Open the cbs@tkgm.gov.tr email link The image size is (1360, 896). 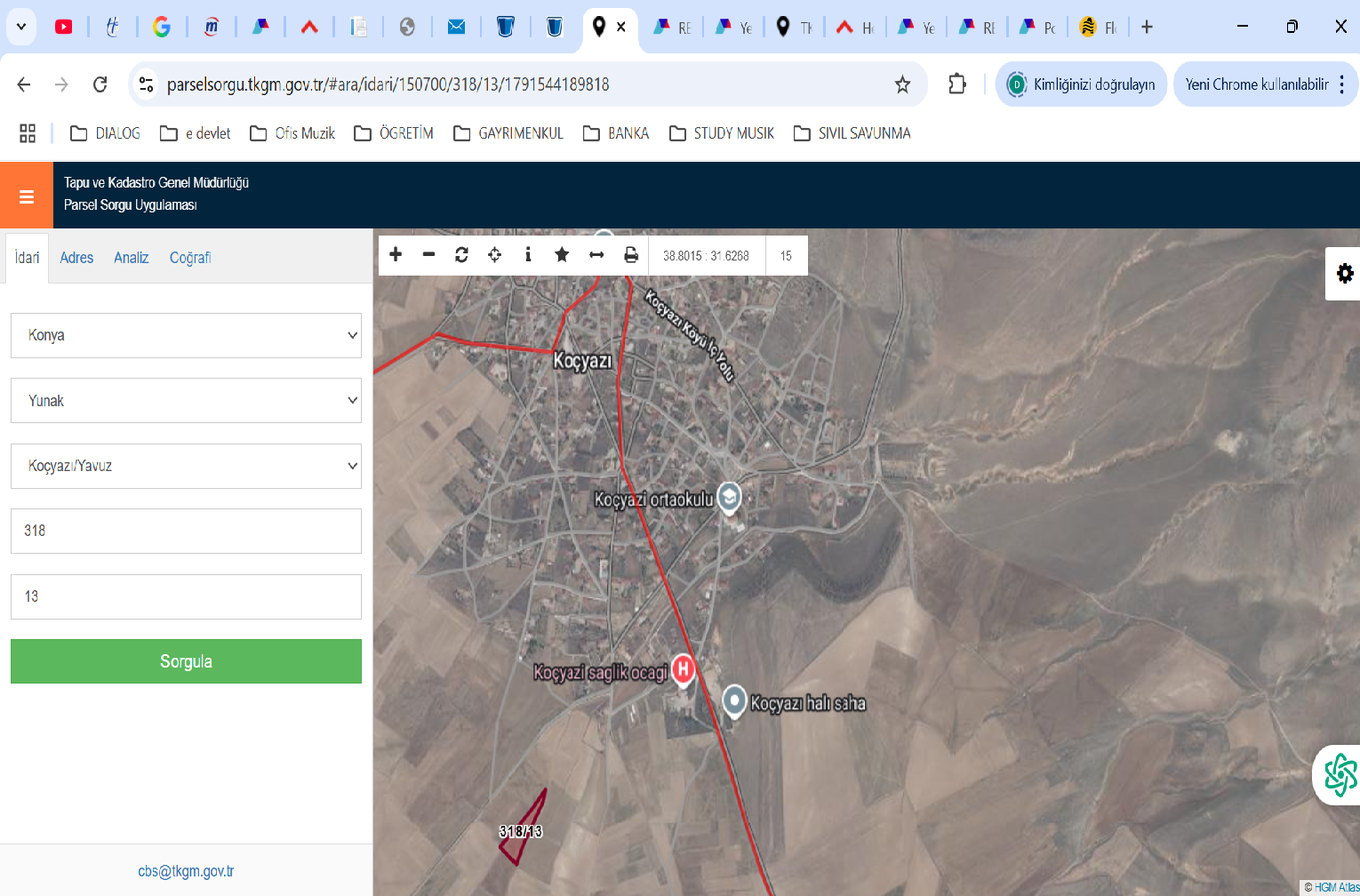point(186,871)
